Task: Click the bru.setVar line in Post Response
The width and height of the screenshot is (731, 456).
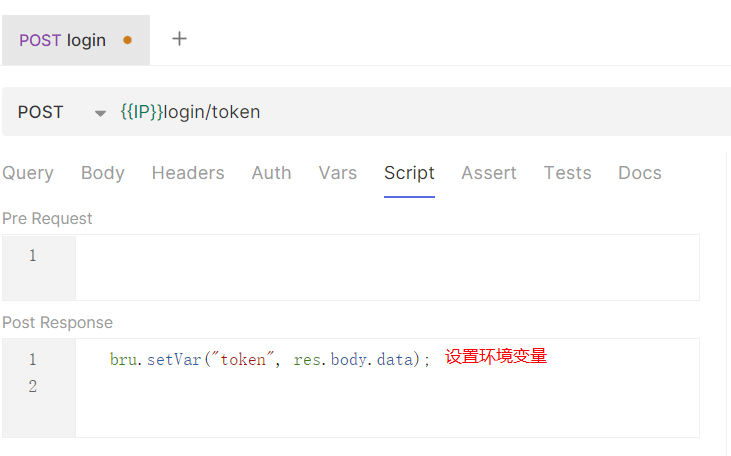Action: 270,359
